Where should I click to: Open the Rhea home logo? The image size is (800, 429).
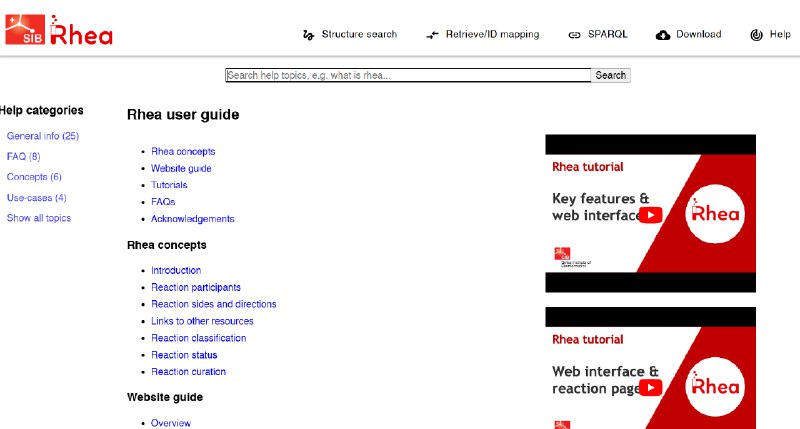pyautogui.click(x=81, y=30)
